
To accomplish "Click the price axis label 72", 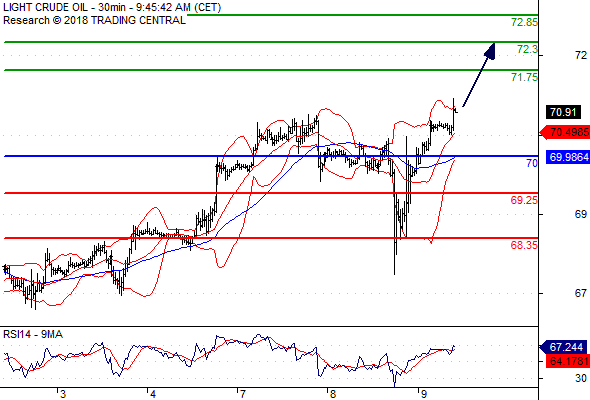I will (581, 55).
